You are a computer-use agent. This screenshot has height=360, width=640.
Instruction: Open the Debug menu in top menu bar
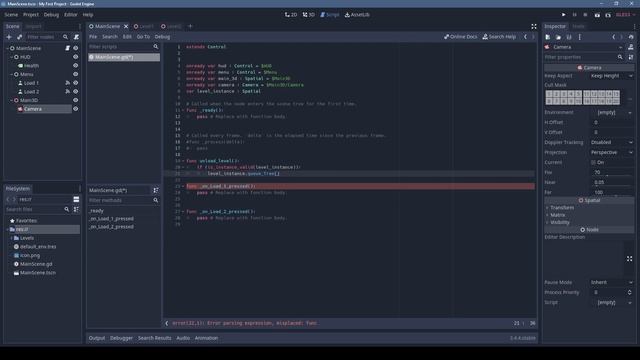[x=51, y=15]
